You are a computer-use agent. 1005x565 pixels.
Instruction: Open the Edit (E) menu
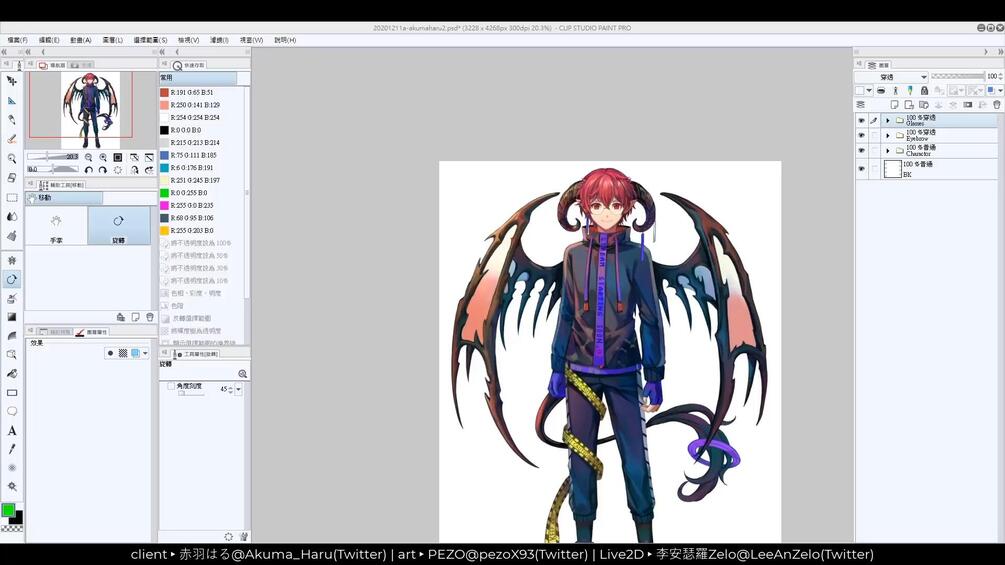[49, 40]
